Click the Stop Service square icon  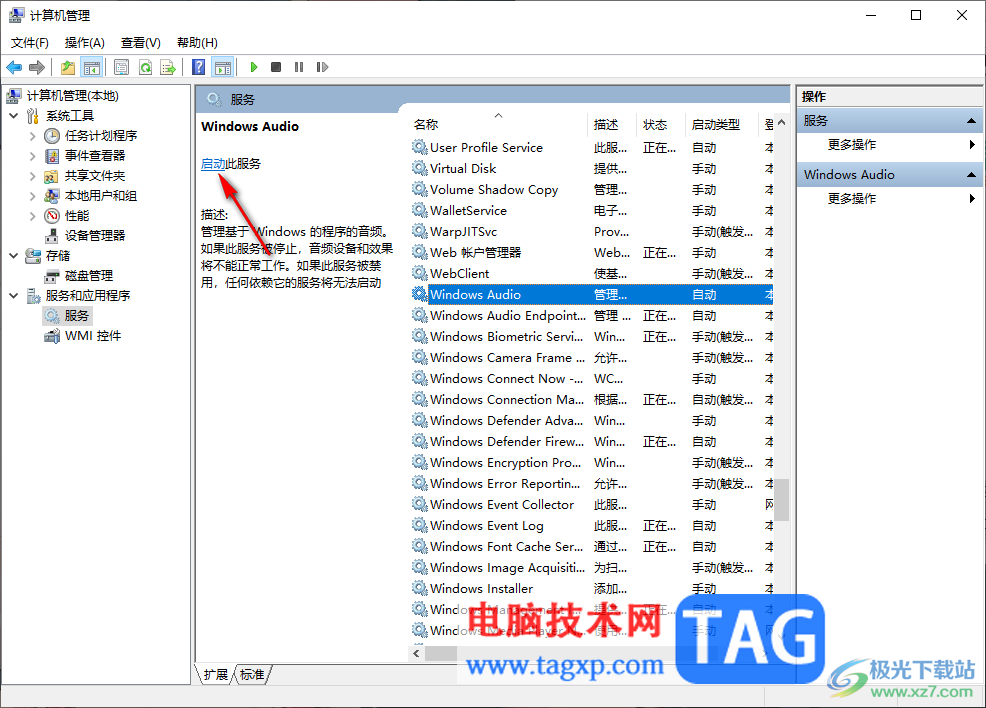[x=276, y=67]
